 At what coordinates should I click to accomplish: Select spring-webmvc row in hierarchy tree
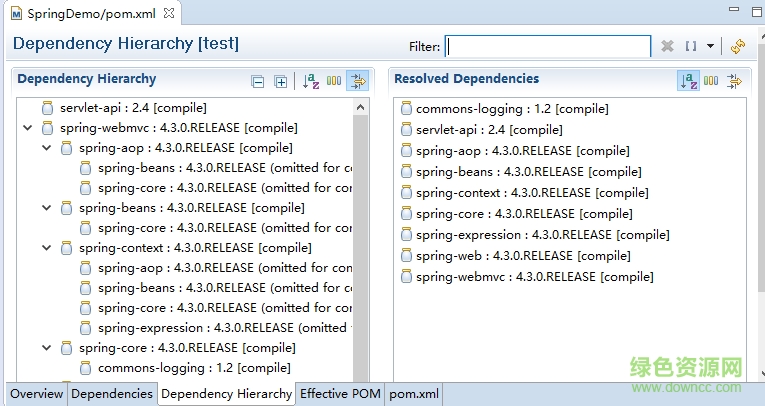179,128
